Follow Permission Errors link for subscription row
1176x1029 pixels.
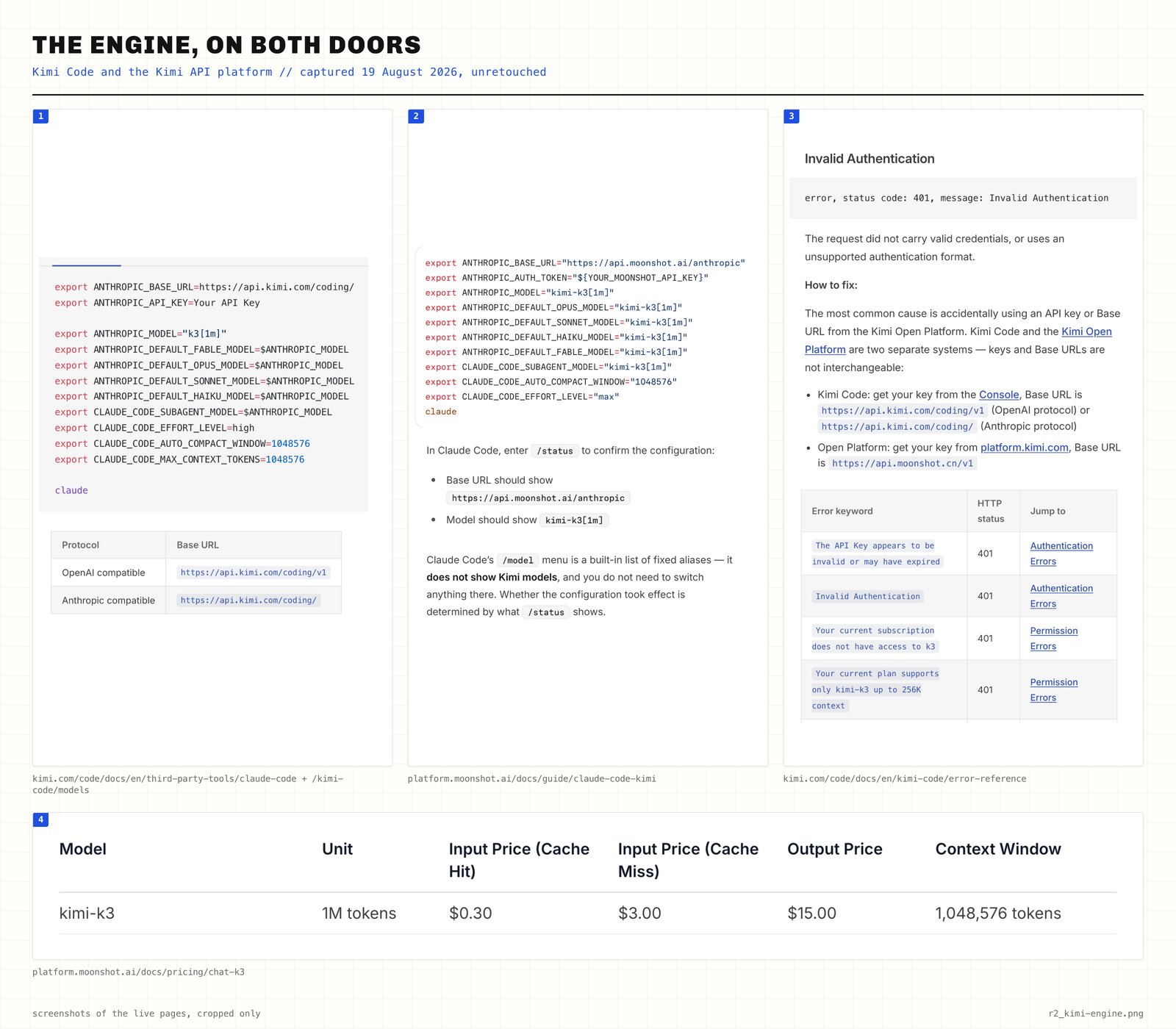click(1053, 639)
